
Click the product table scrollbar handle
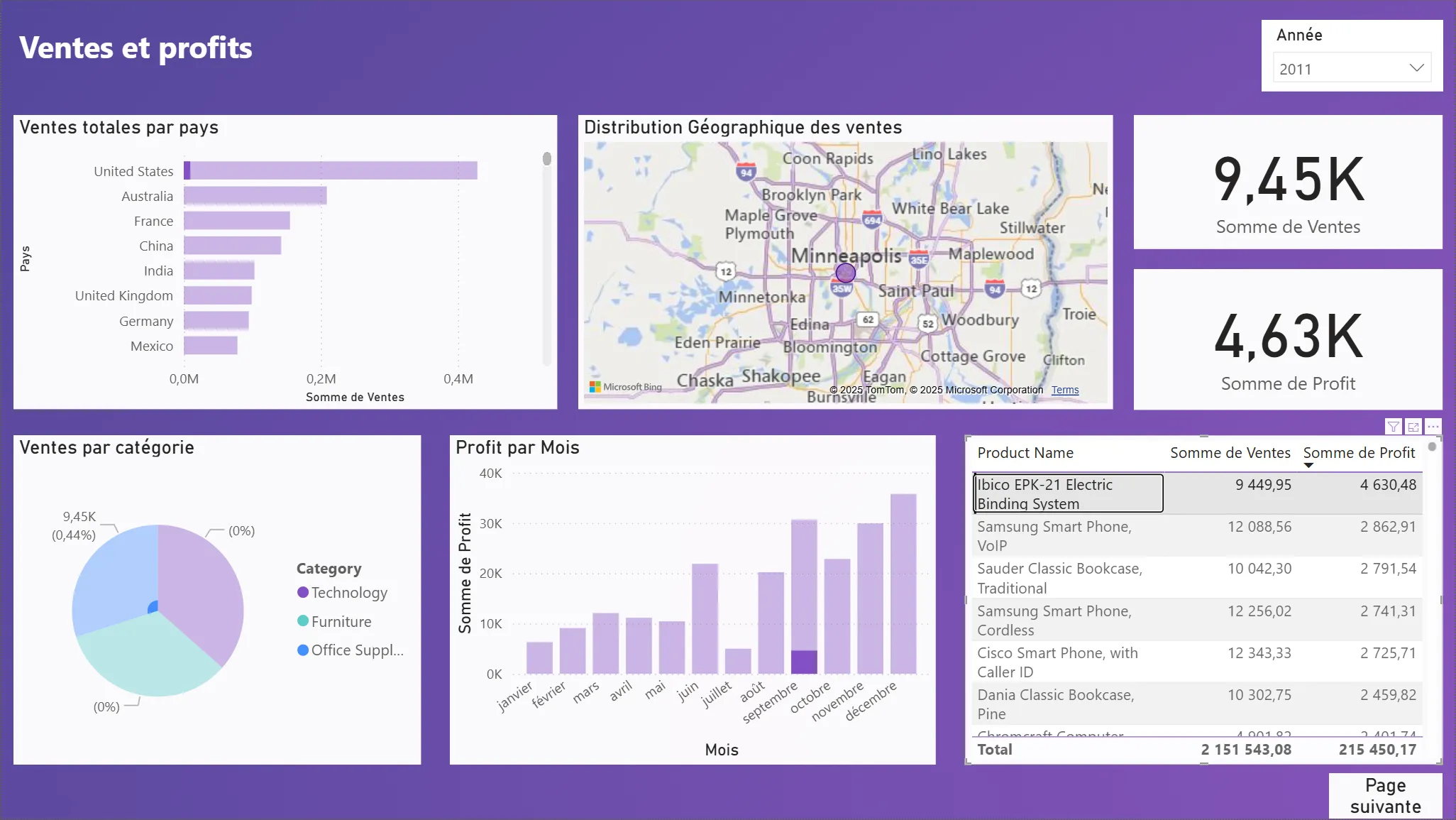[x=1432, y=447]
